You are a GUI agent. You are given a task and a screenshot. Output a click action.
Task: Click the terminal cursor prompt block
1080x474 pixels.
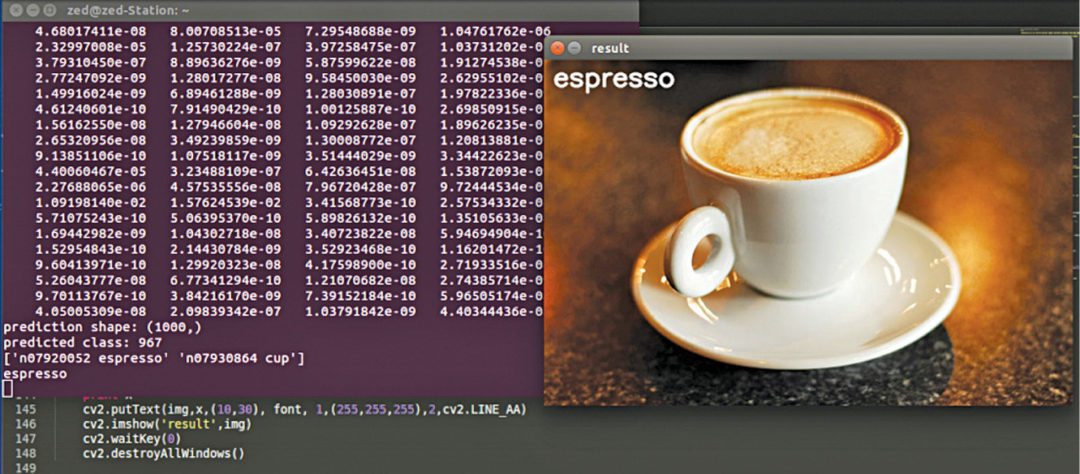pos(7,388)
